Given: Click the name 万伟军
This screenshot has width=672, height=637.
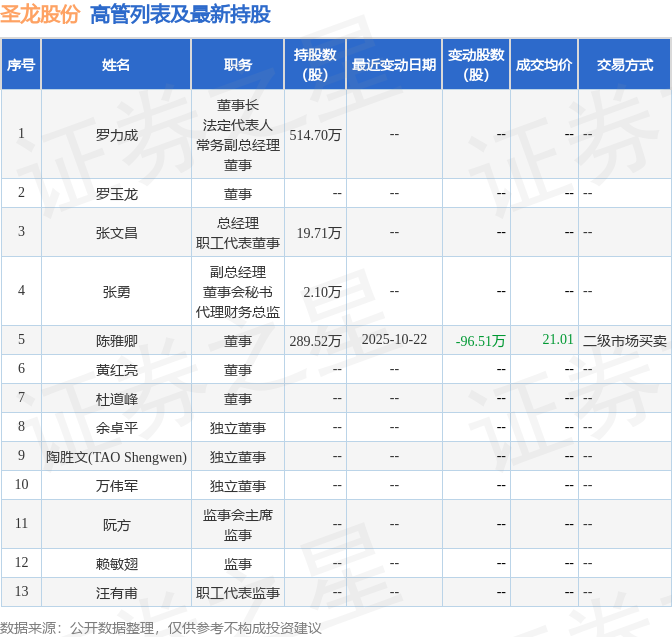Looking at the screenshot, I should [117, 486].
